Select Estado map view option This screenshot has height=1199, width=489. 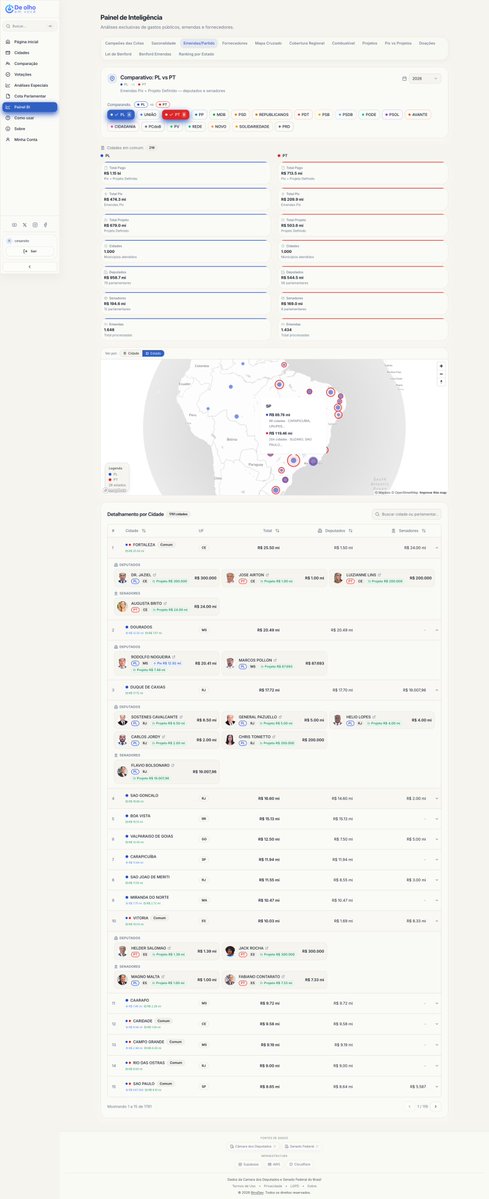click(153, 353)
